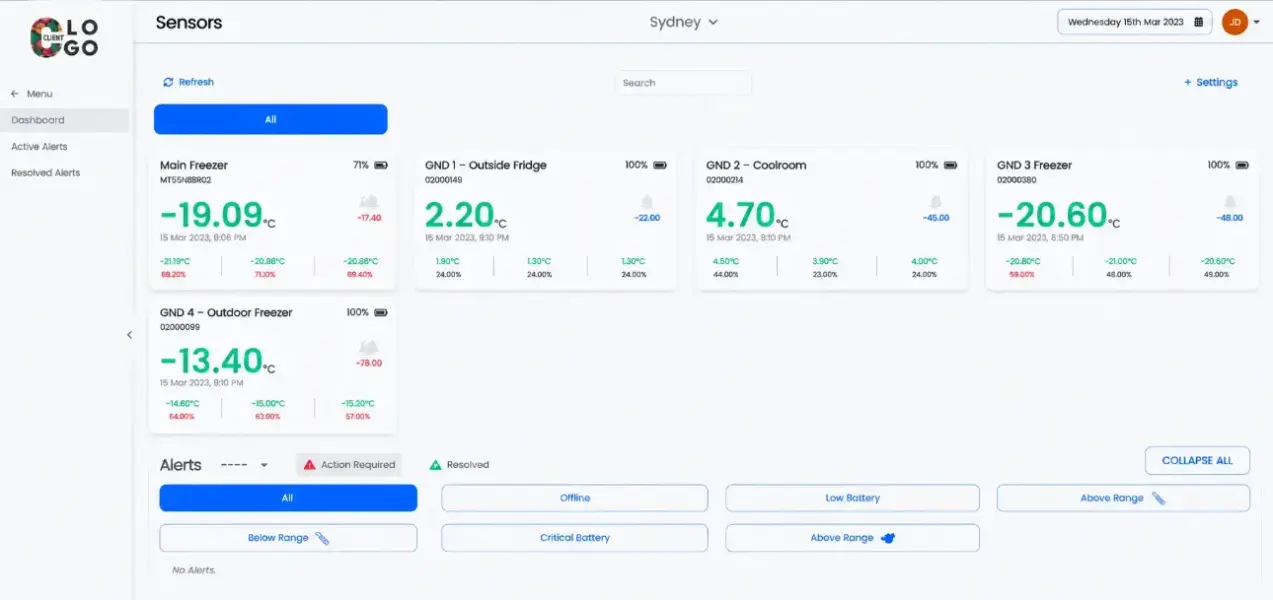Click the client logo
1273x600 pixels.
click(64, 38)
